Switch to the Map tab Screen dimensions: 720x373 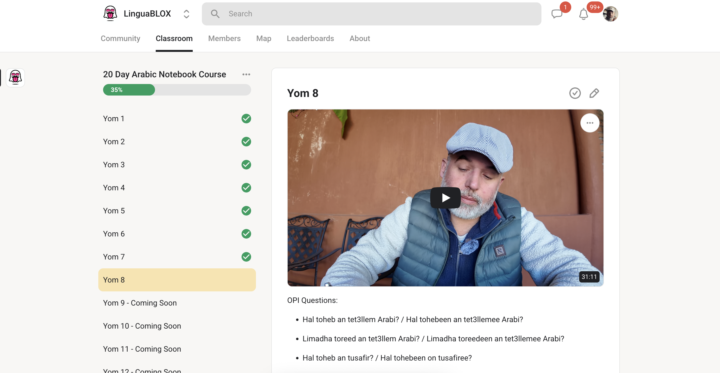(264, 39)
